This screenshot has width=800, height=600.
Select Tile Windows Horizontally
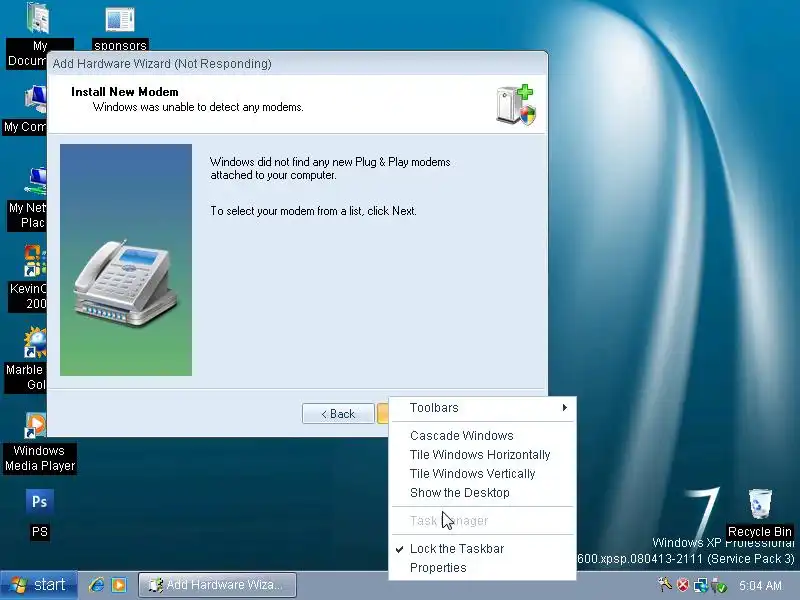(x=482, y=454)
